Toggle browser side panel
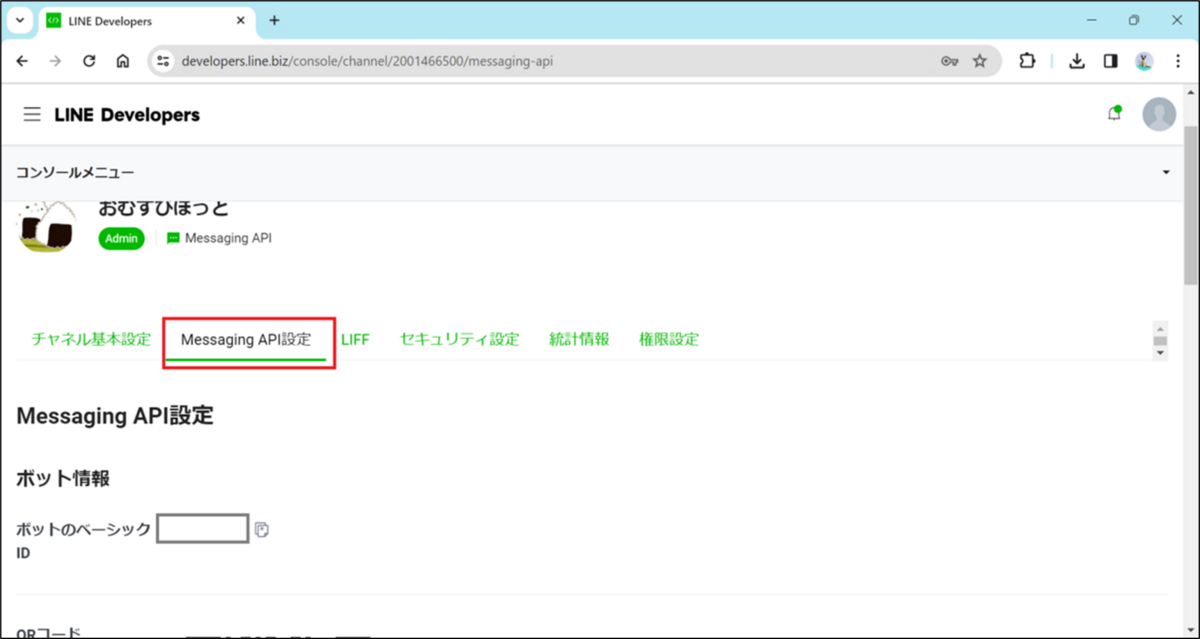The height and width of the screenshot is (639, 1200). pyautogui.click(x=1110, y=61)
